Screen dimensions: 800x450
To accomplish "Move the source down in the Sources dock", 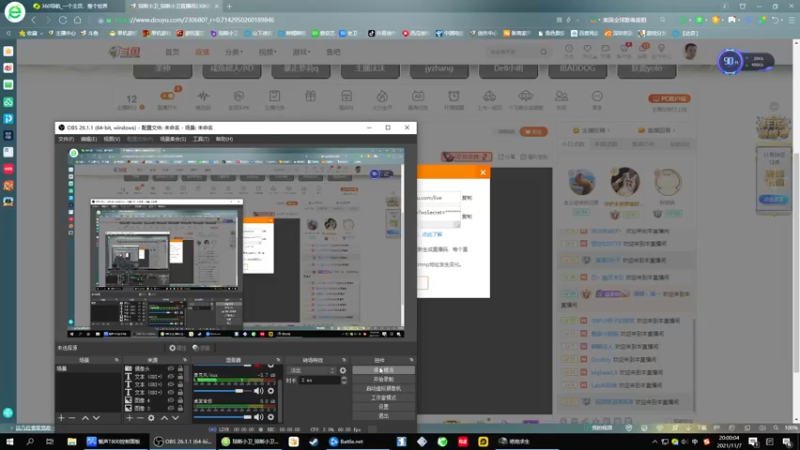I will (x=175, y=418).
